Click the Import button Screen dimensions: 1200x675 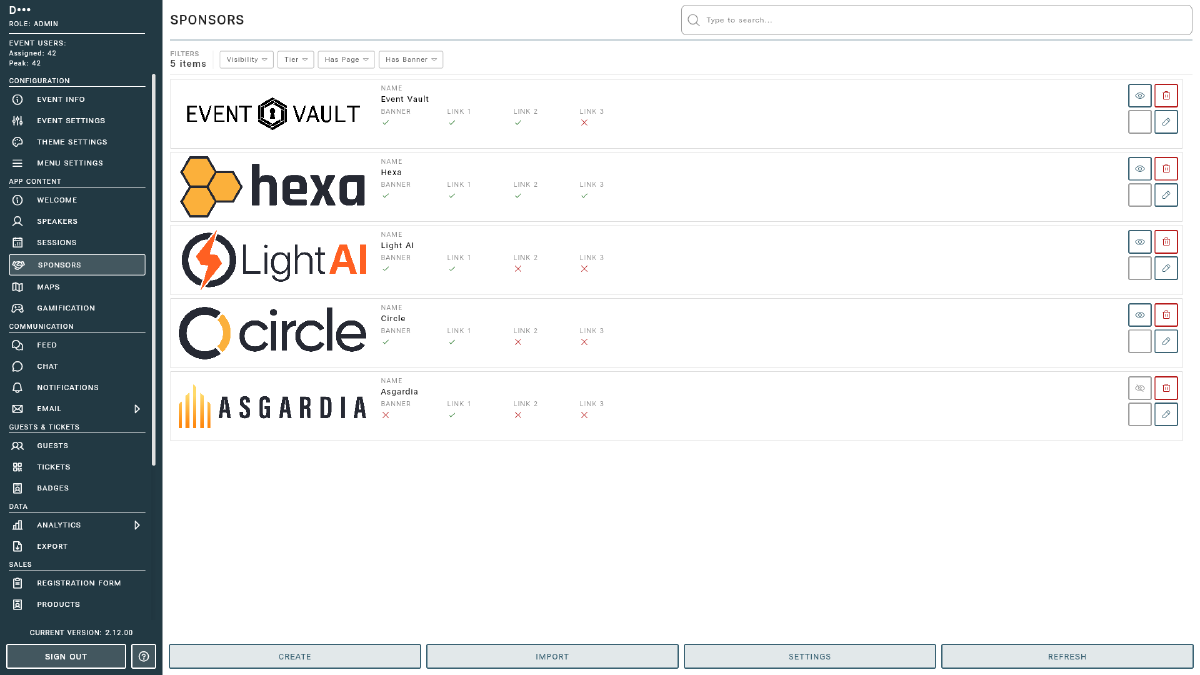point(552,657)
